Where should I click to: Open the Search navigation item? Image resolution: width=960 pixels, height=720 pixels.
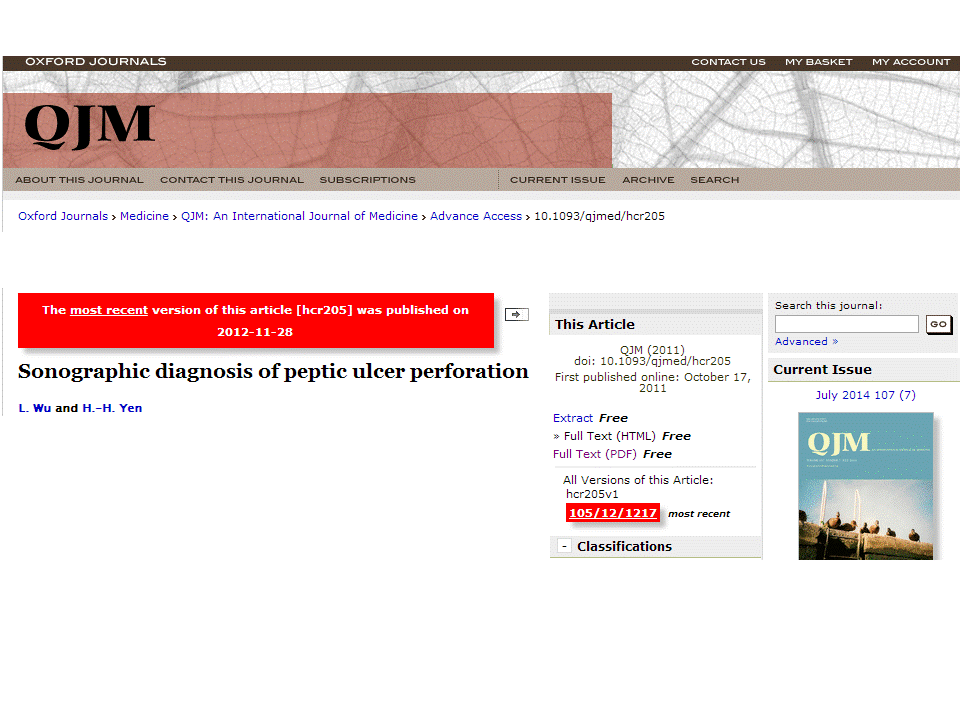tap(714, 180)
